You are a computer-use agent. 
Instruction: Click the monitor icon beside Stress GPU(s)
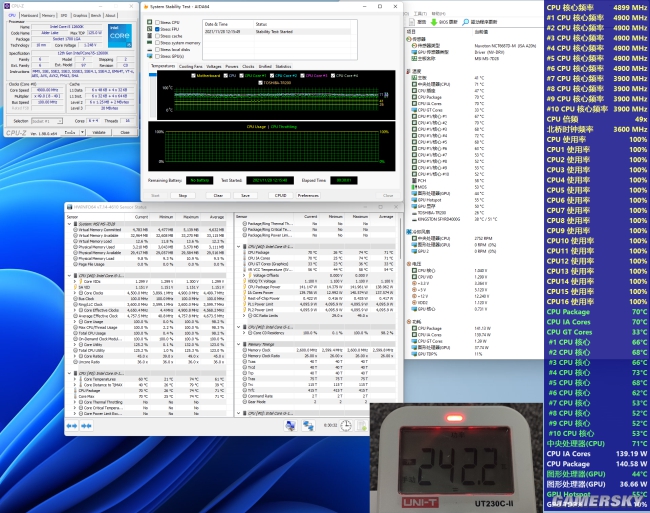click(150, 56)
